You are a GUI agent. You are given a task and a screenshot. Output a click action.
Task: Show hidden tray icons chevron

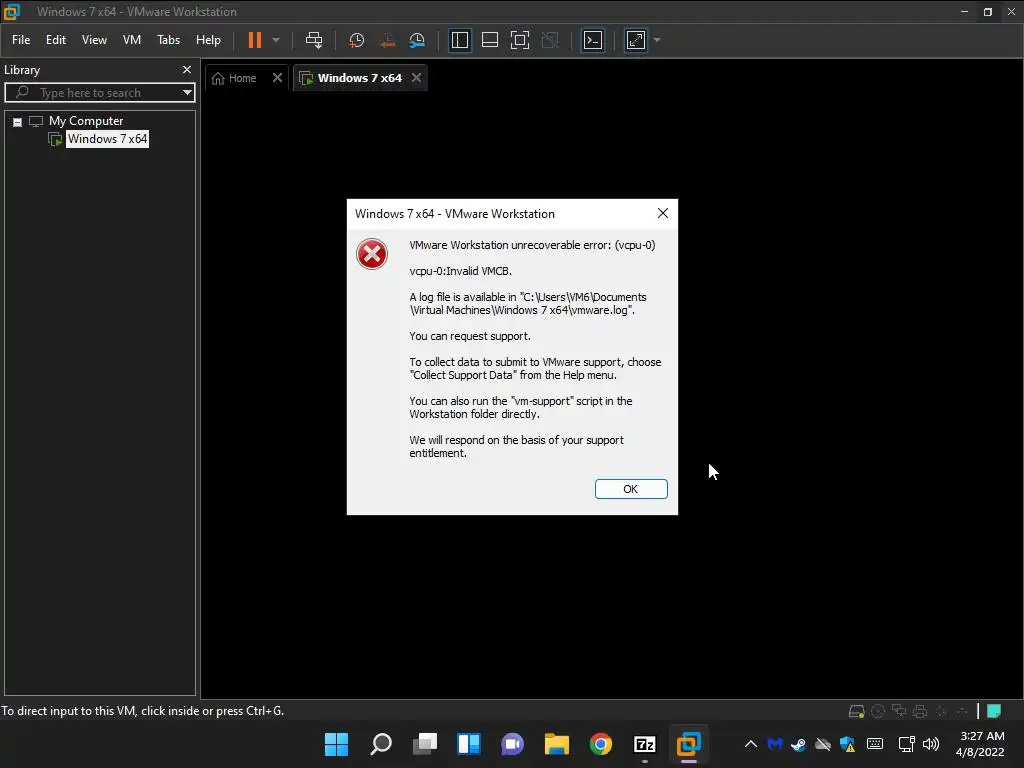point(751,744)
